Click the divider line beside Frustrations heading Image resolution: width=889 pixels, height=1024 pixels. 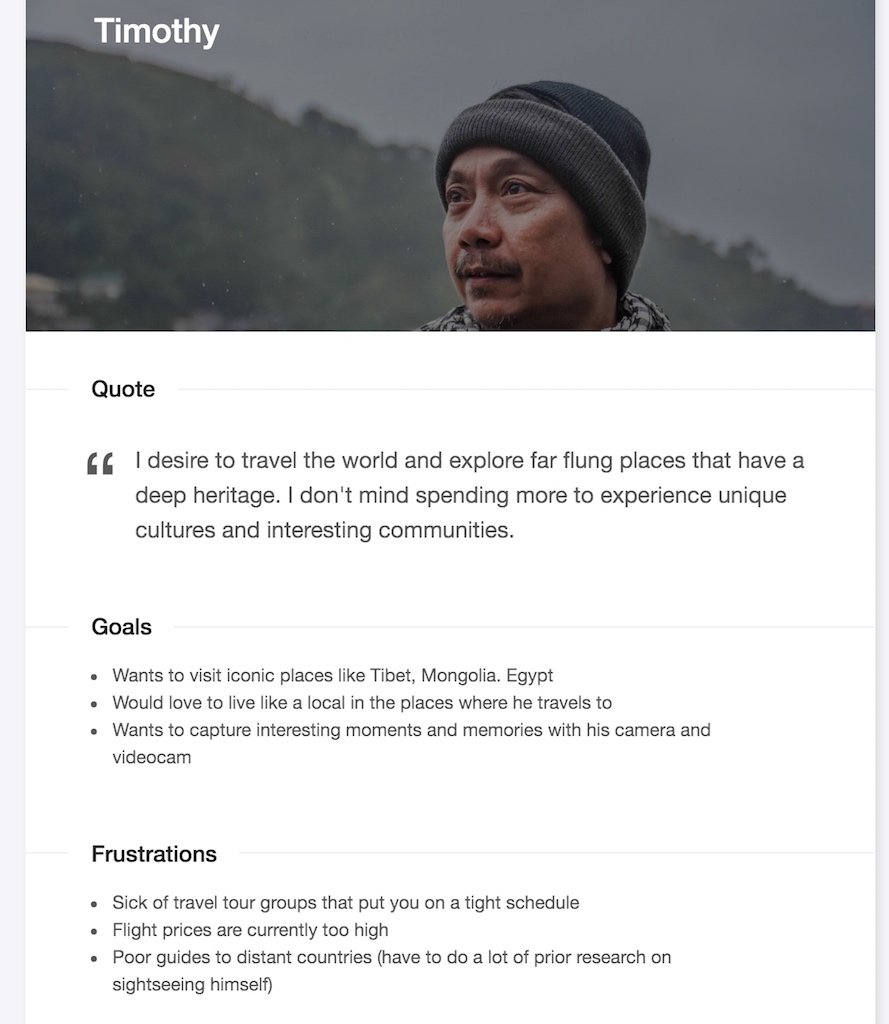pos(557,853)
